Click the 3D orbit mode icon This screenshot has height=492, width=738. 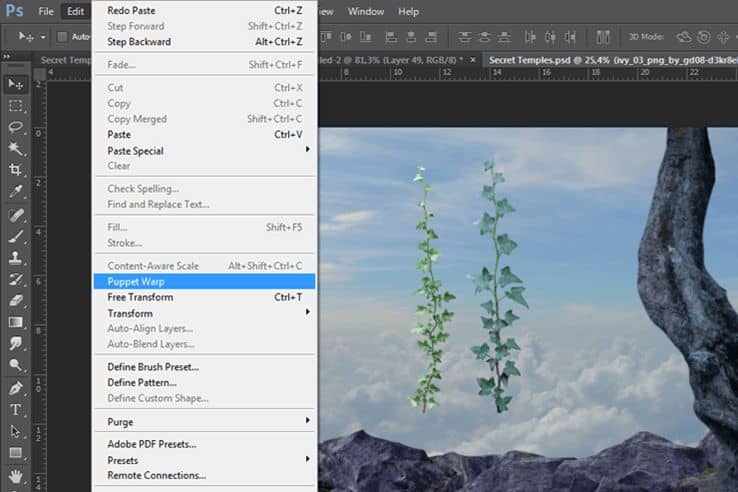point(685,37)
